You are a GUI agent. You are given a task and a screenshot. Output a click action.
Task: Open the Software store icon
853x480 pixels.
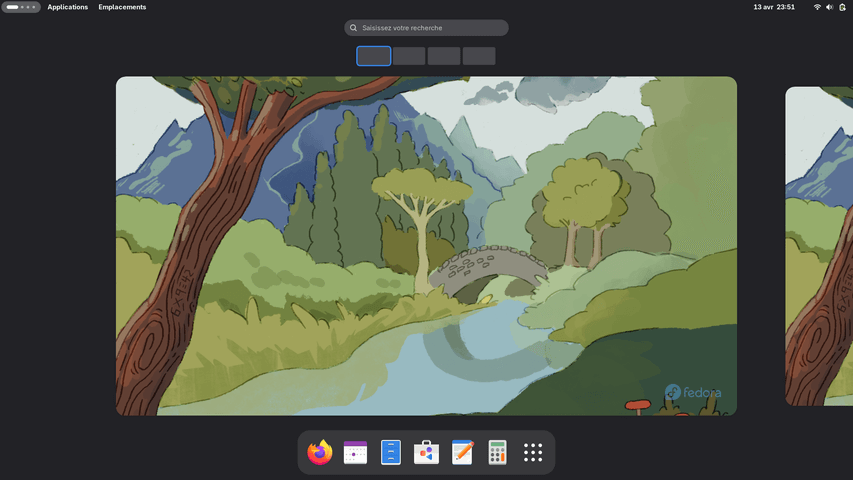426,452
